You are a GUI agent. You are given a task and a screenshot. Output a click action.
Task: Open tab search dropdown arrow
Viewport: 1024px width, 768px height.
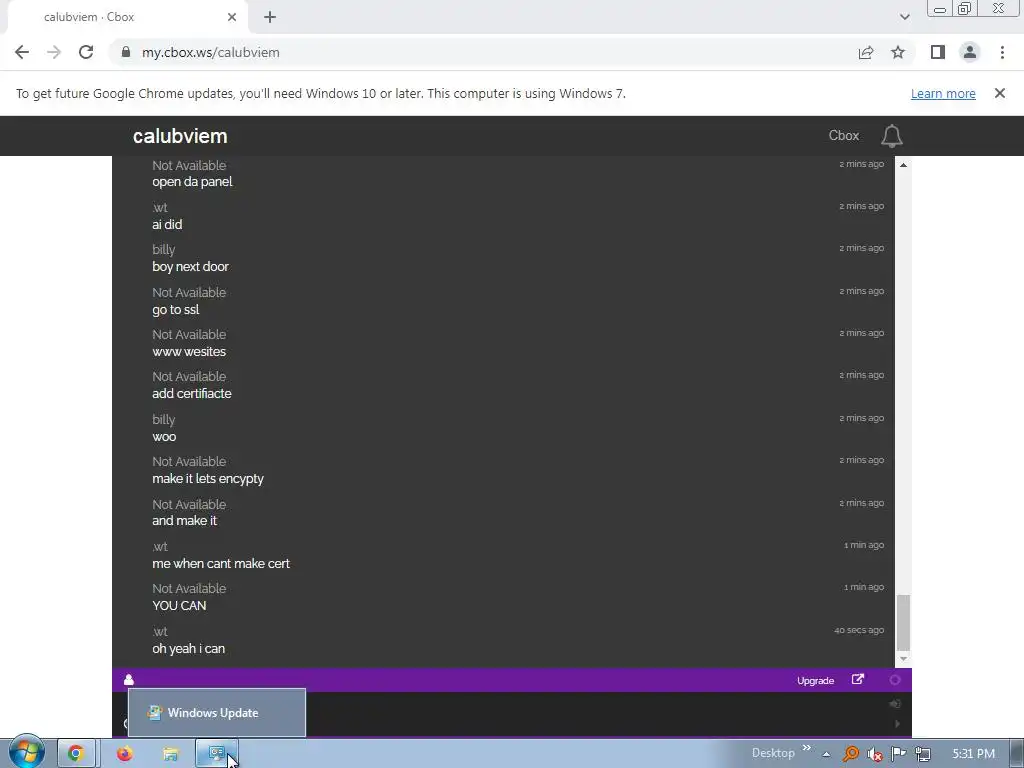(904, 17)
